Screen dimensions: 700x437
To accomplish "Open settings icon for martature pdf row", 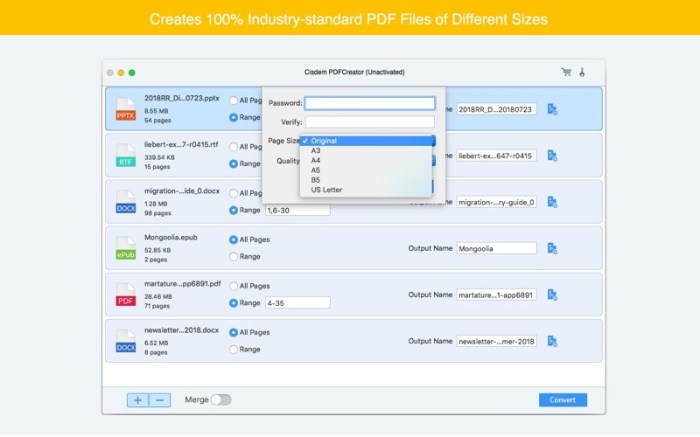I will (x=552, y=295).
